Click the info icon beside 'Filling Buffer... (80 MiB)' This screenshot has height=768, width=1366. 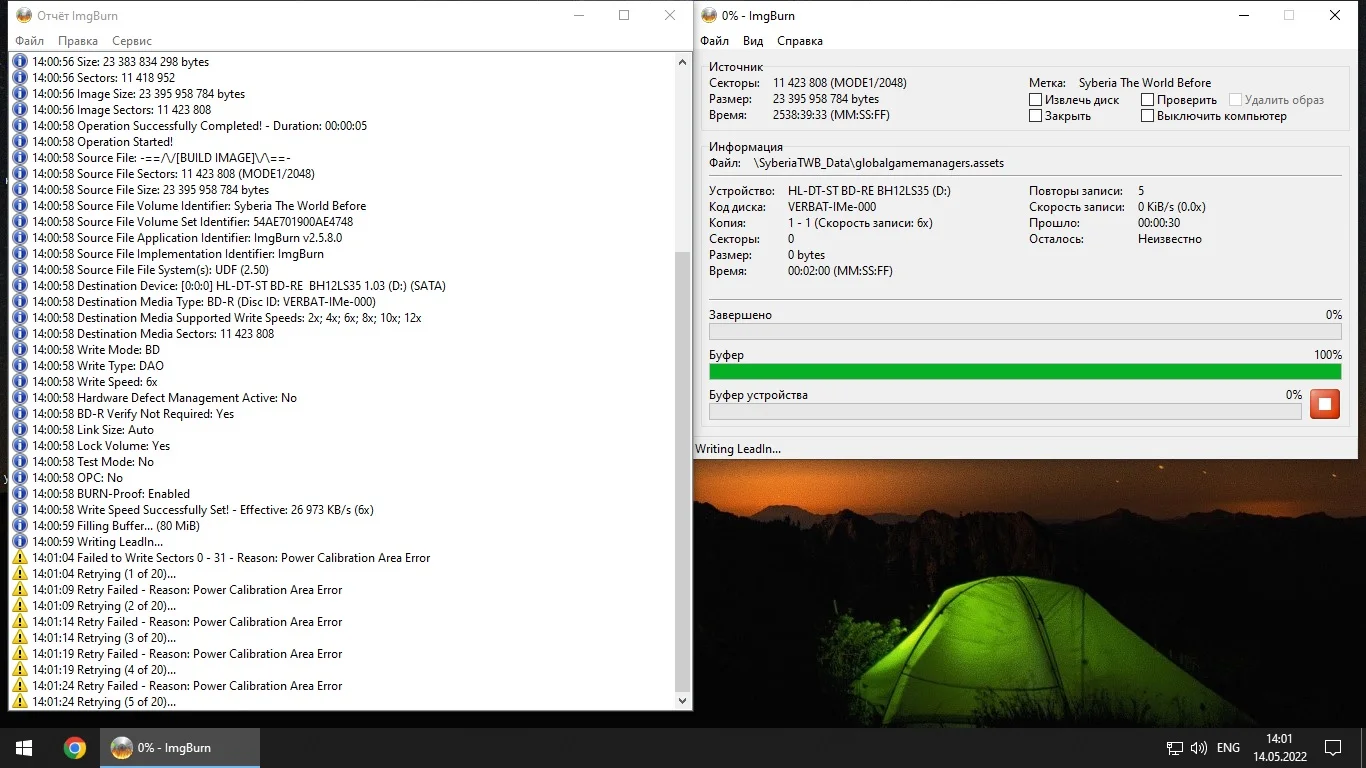click(20, 526)
